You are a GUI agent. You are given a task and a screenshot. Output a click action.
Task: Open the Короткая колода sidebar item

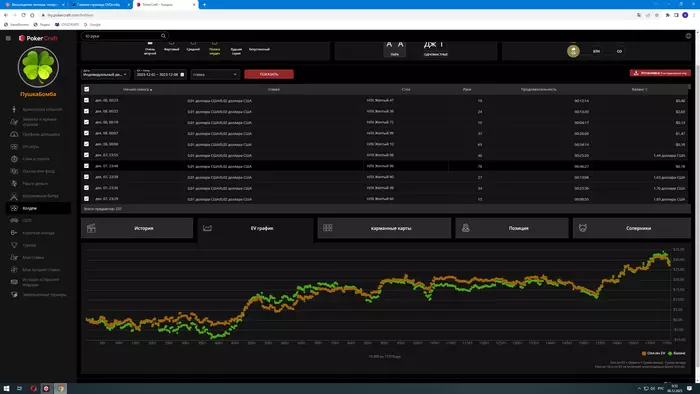pyautogui.click(x=38, y=233)
